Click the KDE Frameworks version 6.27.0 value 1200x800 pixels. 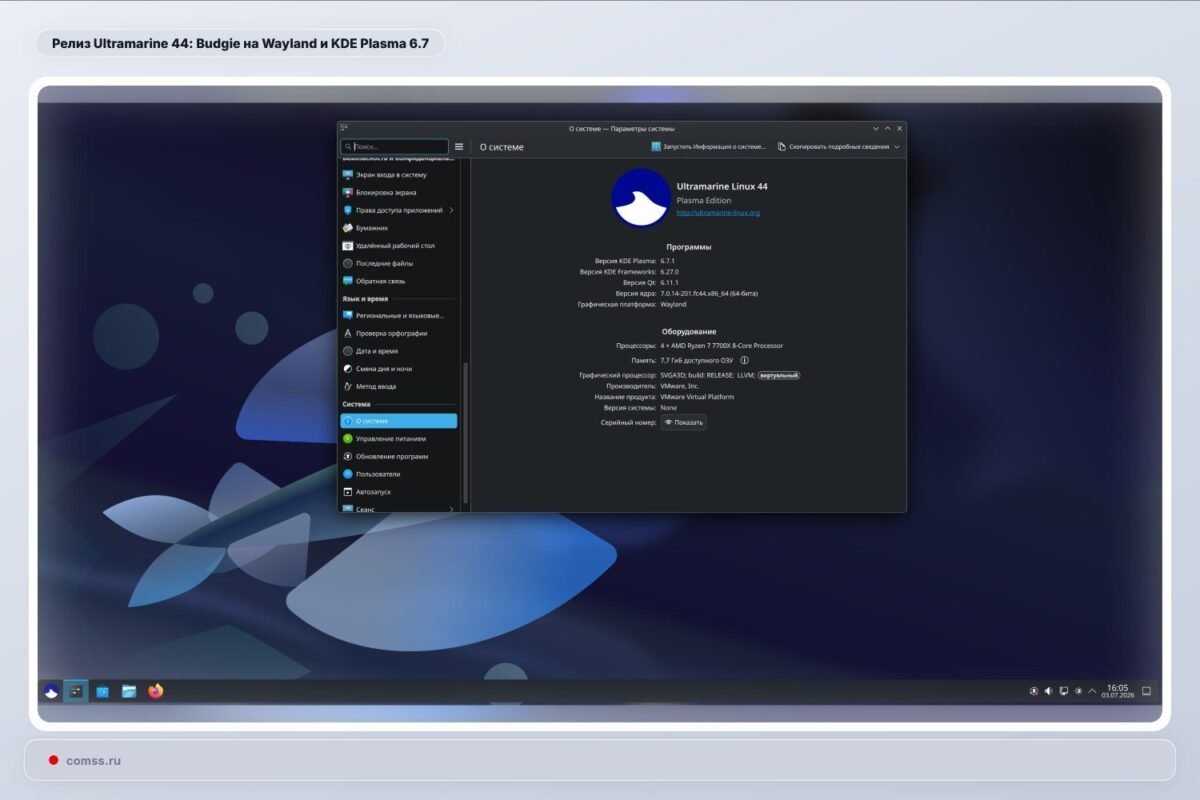point(671,271)
